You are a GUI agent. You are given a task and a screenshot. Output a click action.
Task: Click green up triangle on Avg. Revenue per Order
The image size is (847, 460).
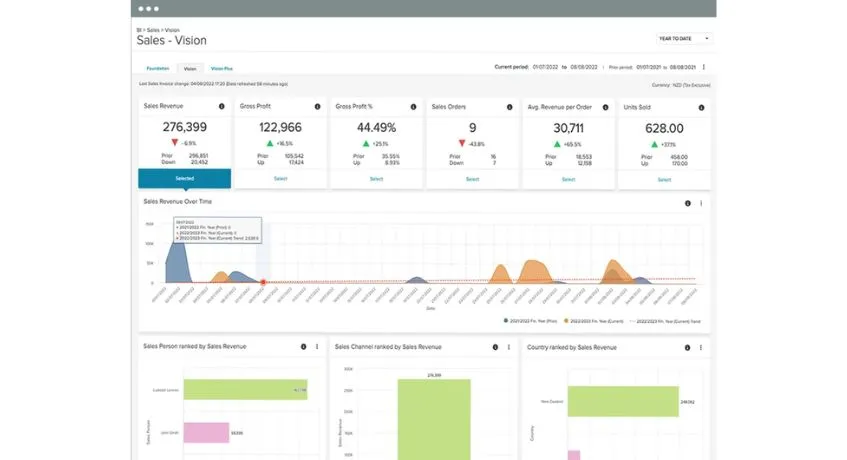coord(557,144)
